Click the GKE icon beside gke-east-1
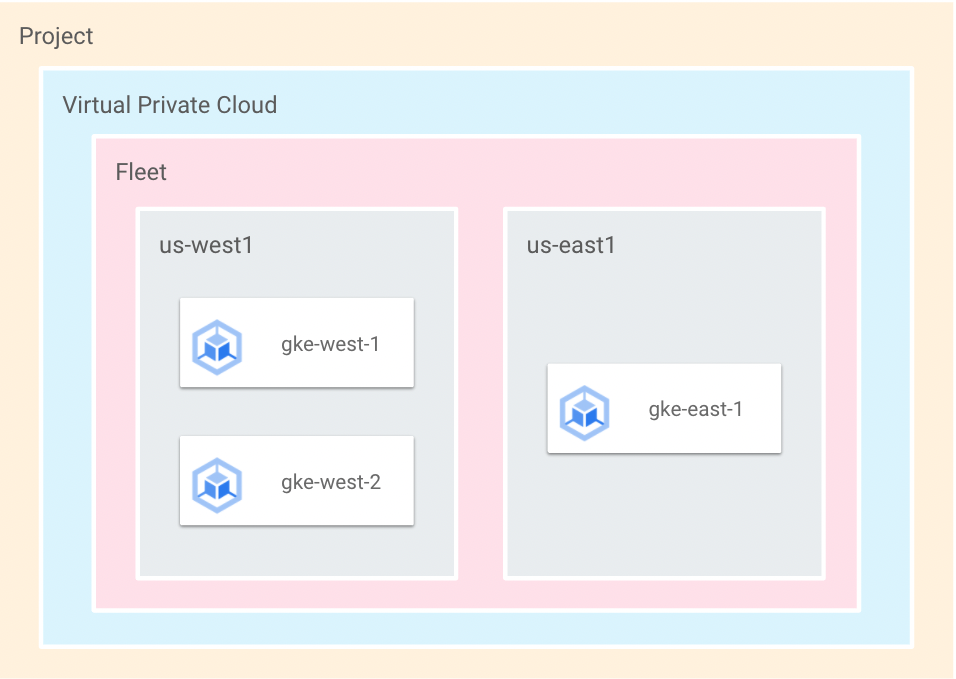 [585, 413]
